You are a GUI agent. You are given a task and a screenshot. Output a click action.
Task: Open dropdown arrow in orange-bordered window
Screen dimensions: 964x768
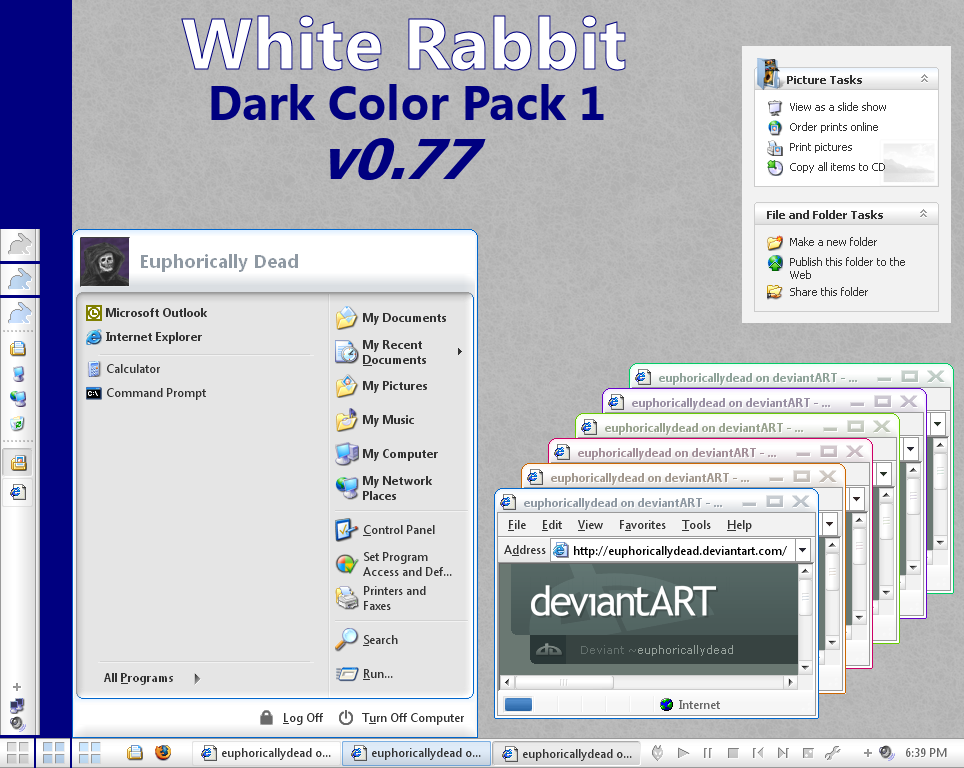coord(830,525)
